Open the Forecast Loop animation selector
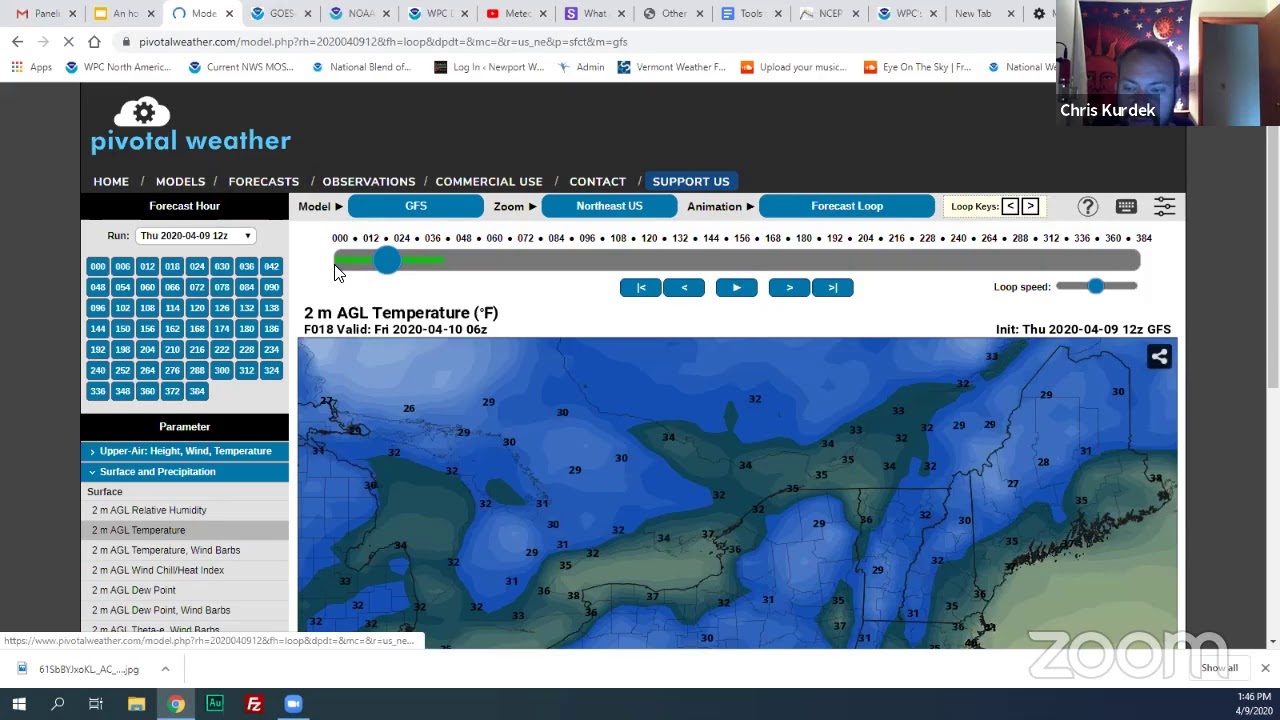Viewport: 1280px width, 720px height. pos(847,206)
